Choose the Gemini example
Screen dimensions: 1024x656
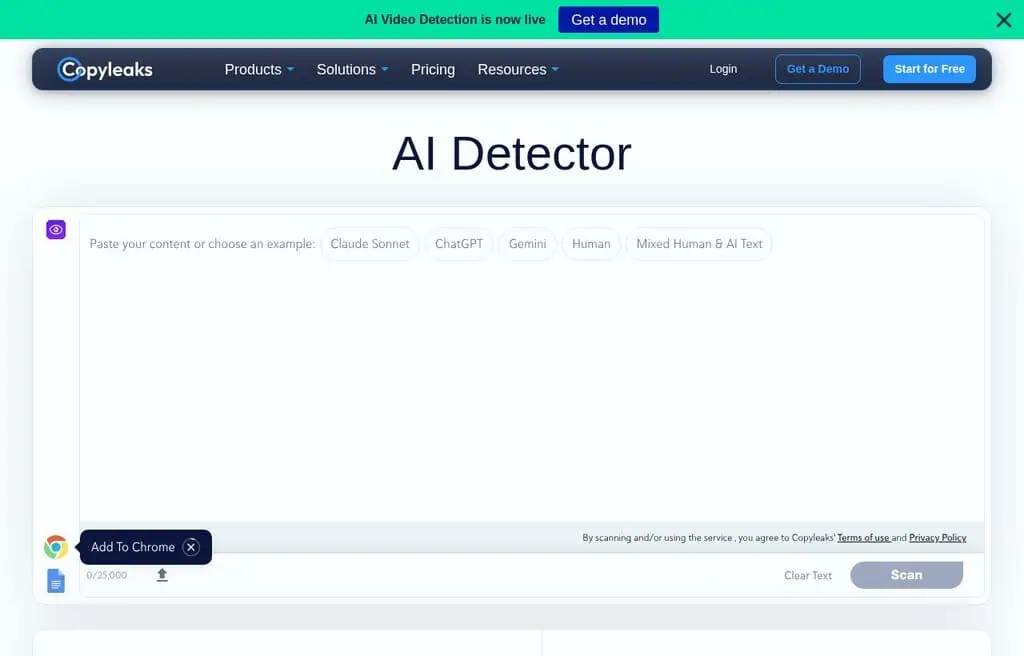point(528,244)
